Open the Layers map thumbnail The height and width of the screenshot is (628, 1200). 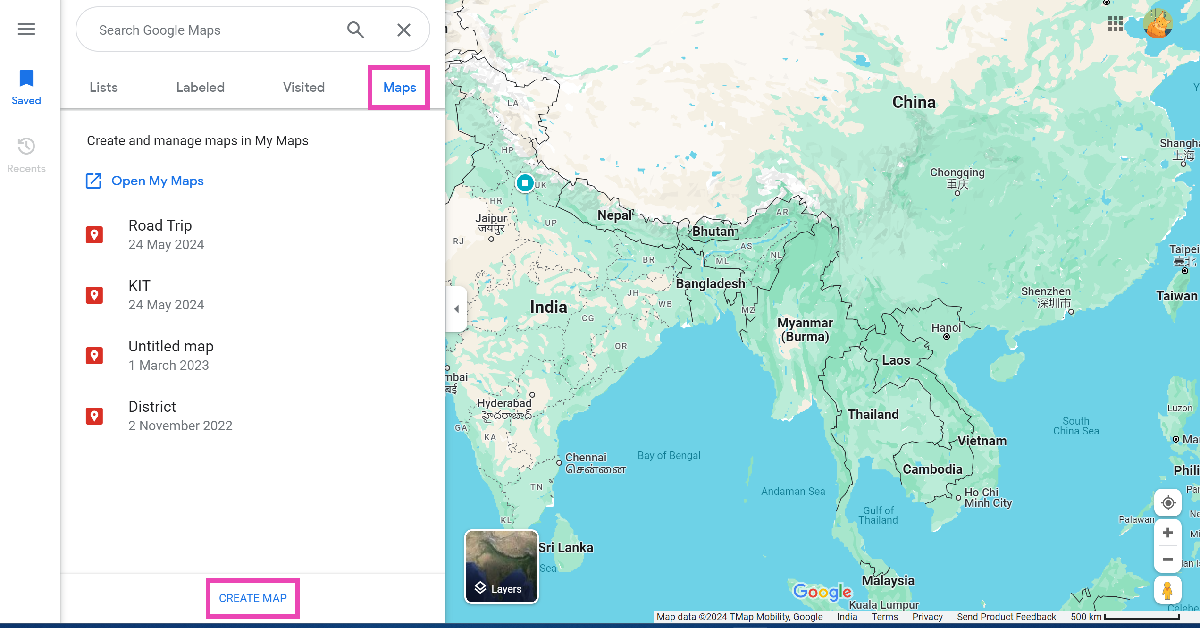(x=501, y=566)
